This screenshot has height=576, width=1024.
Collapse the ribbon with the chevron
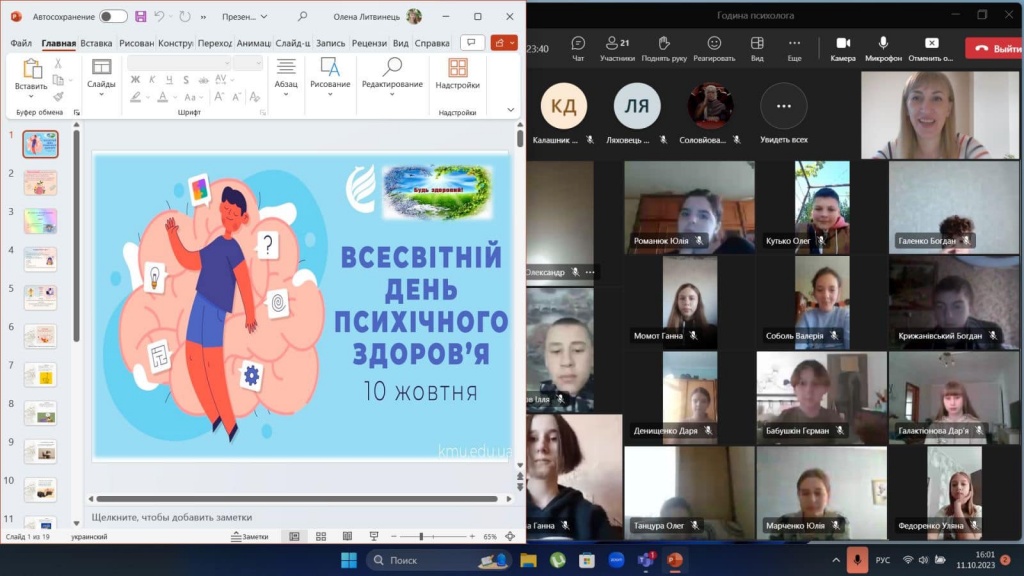click(x=511, y=110)
